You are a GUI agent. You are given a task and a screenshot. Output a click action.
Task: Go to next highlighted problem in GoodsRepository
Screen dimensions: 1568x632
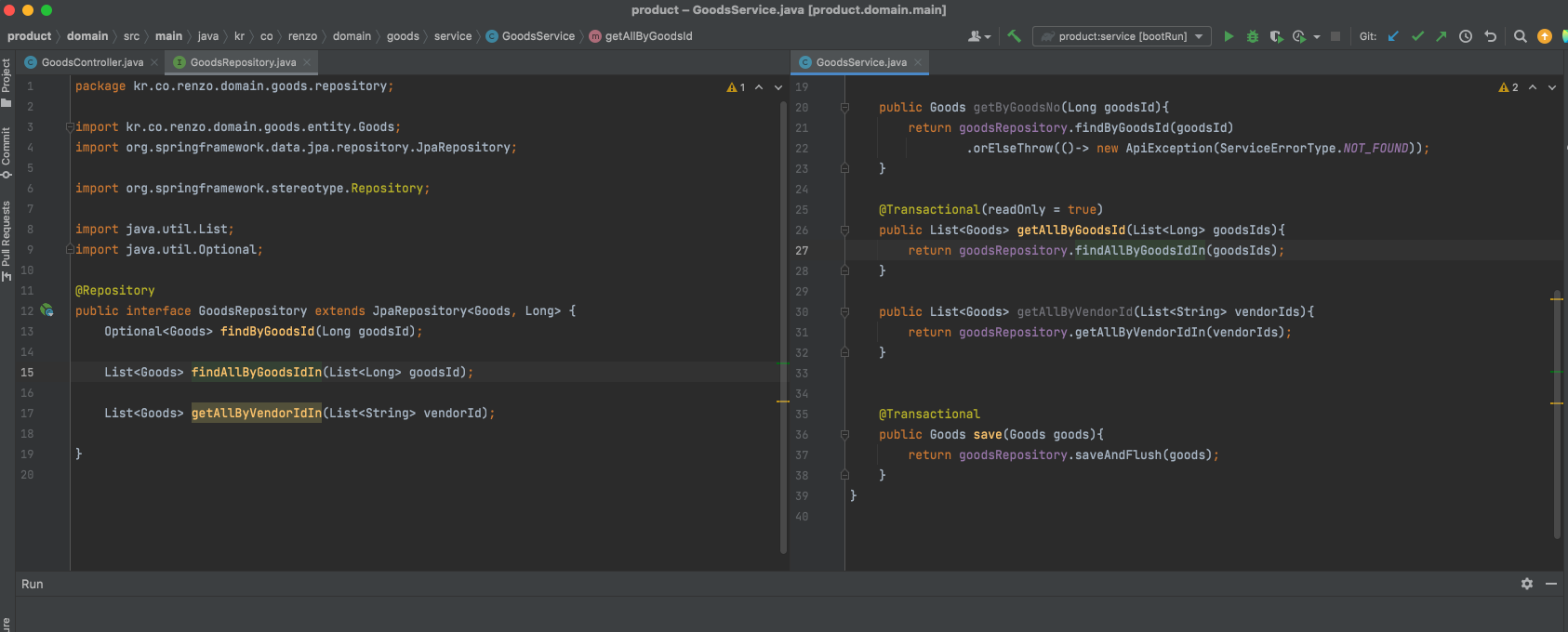[778, 87]
